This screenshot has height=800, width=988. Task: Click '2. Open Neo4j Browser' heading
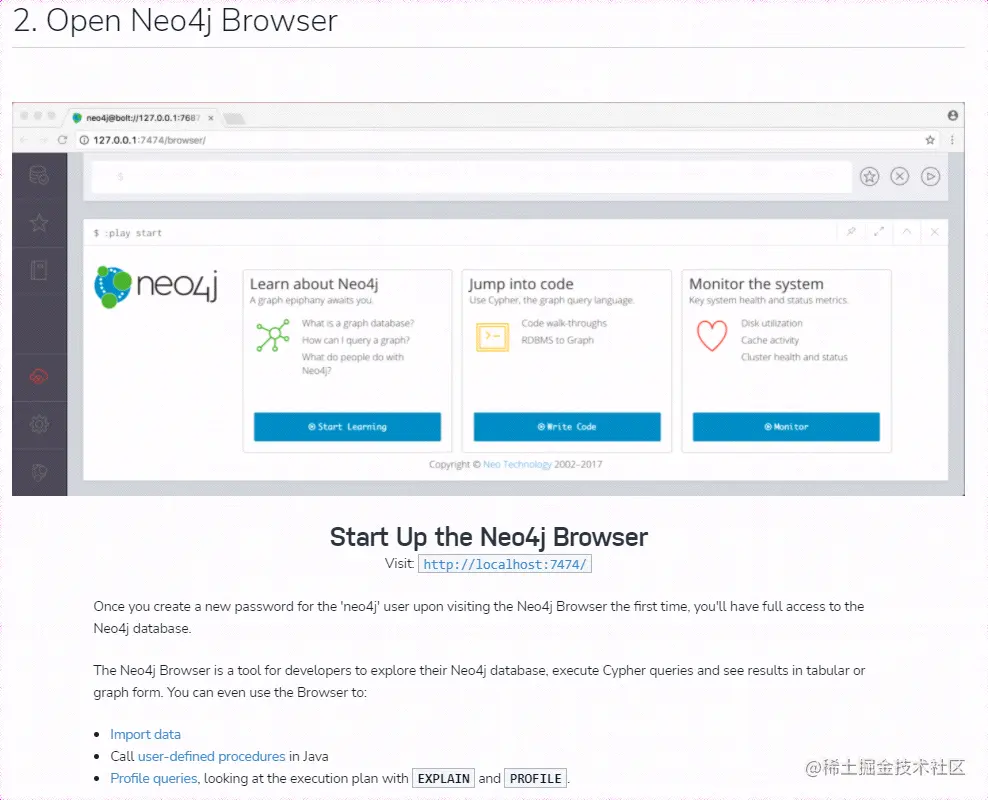(175, 20)
